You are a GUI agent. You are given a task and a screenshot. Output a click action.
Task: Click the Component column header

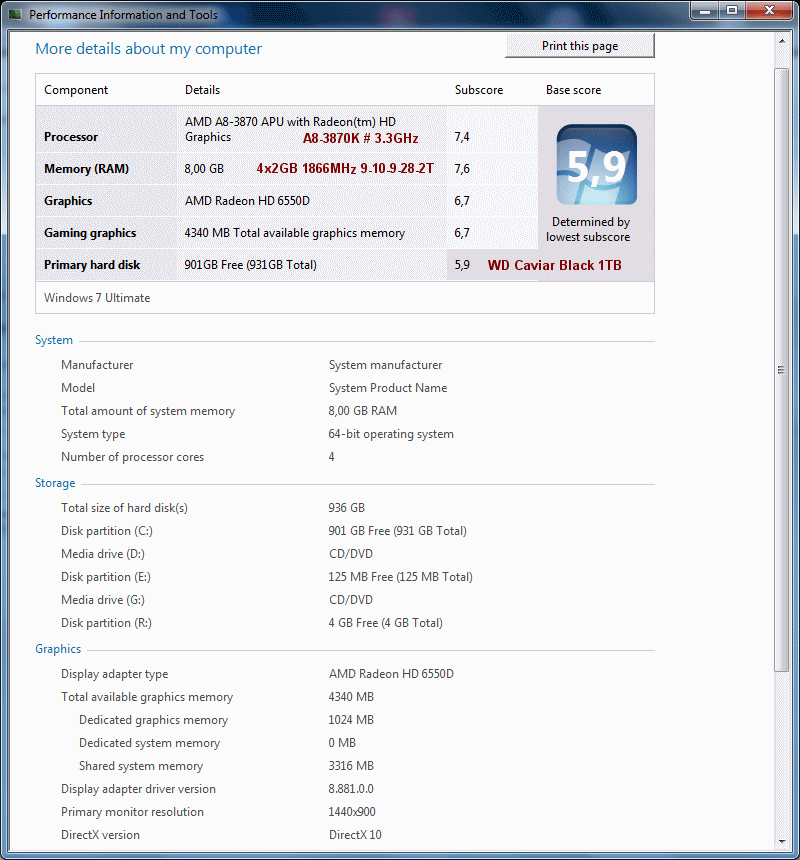pyautogui.click(x=76, y=90)
